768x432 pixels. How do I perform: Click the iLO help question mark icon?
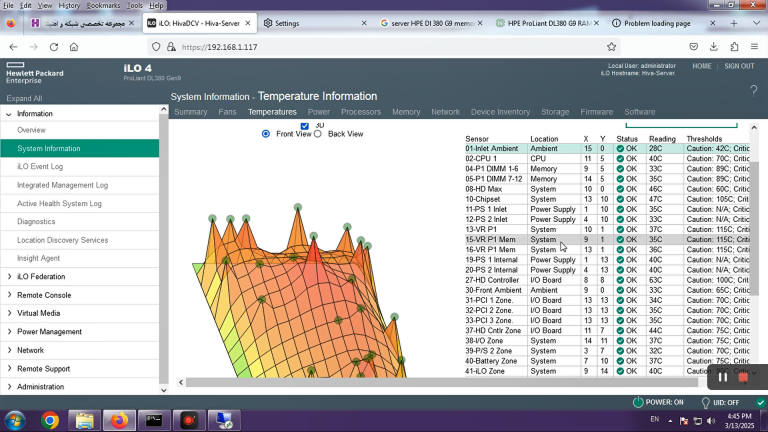pyautogui.click(x=754, y=90)
